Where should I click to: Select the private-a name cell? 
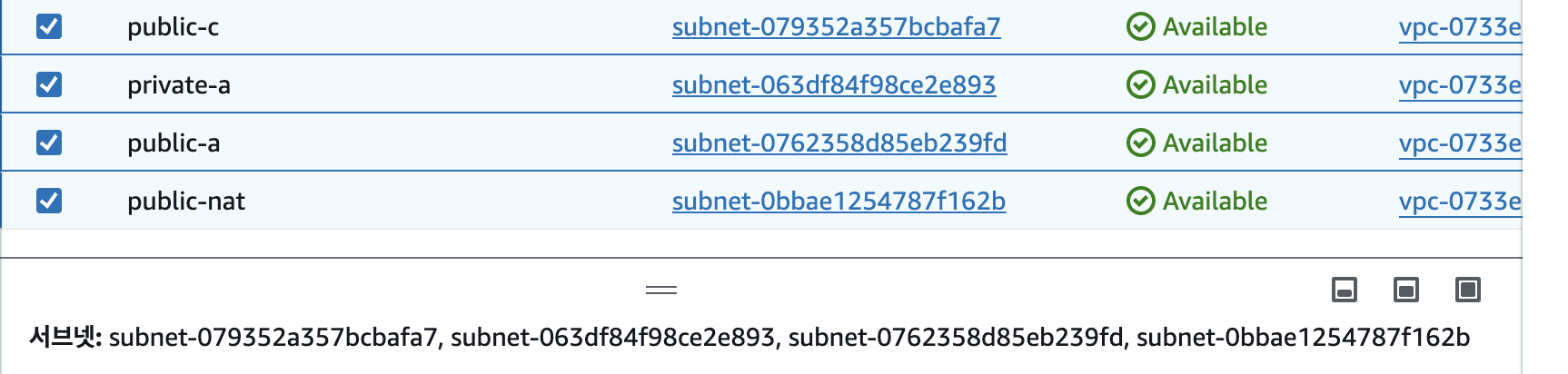point(179,85)
